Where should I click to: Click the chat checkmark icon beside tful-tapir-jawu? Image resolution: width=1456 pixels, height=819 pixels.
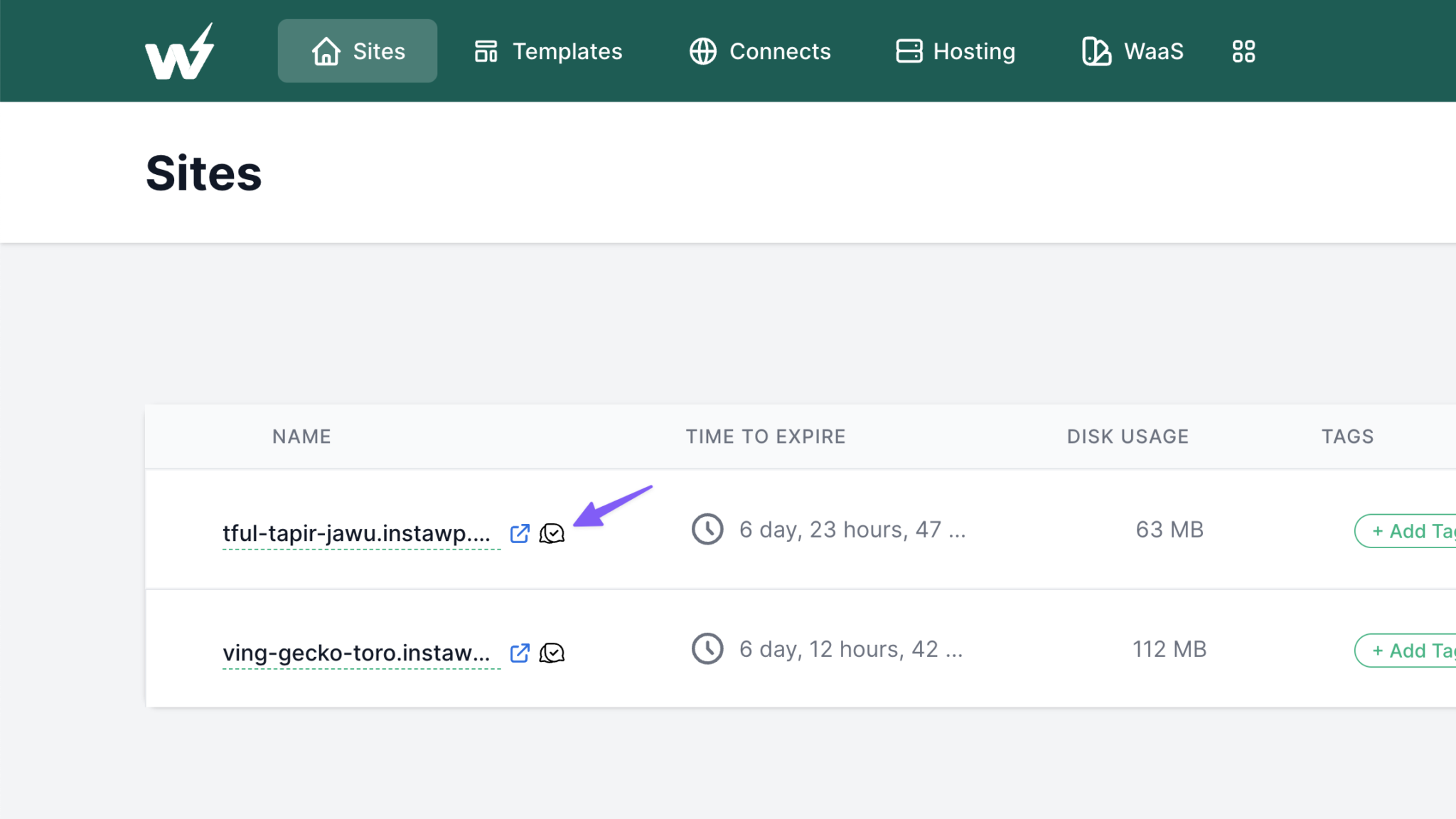552,533
